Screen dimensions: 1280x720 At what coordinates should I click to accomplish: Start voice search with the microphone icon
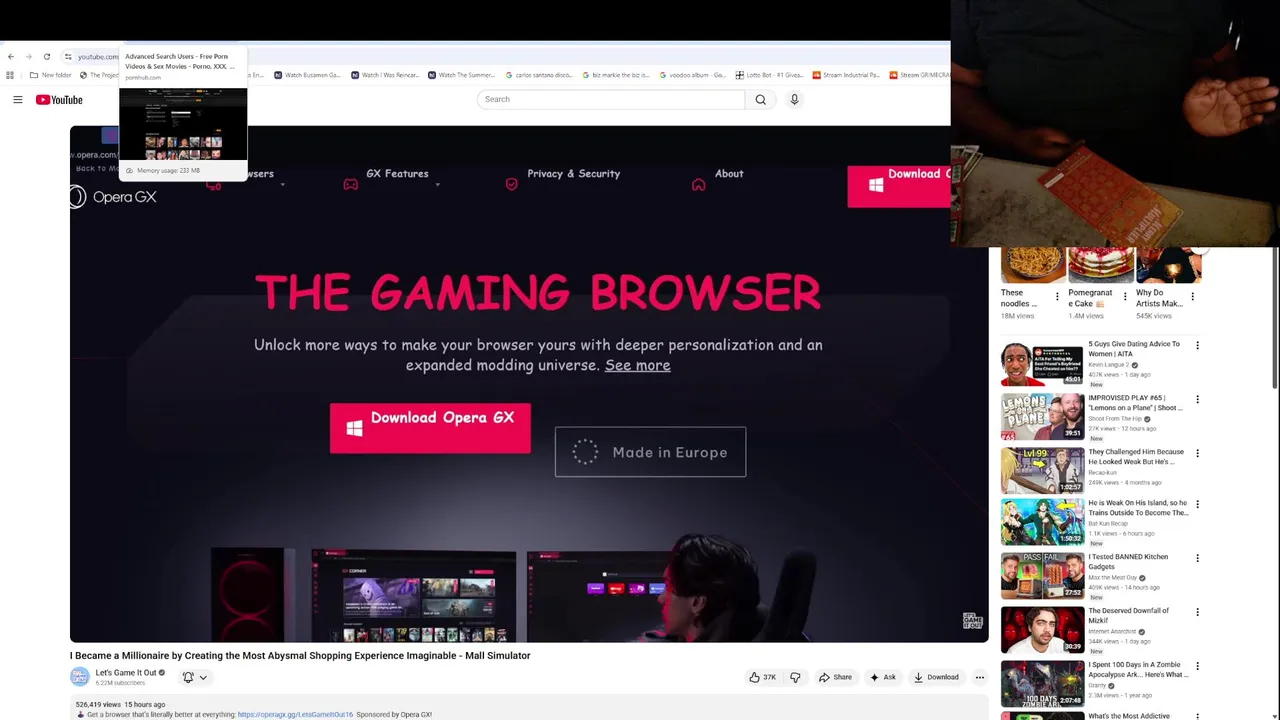(x=794, y=99)
